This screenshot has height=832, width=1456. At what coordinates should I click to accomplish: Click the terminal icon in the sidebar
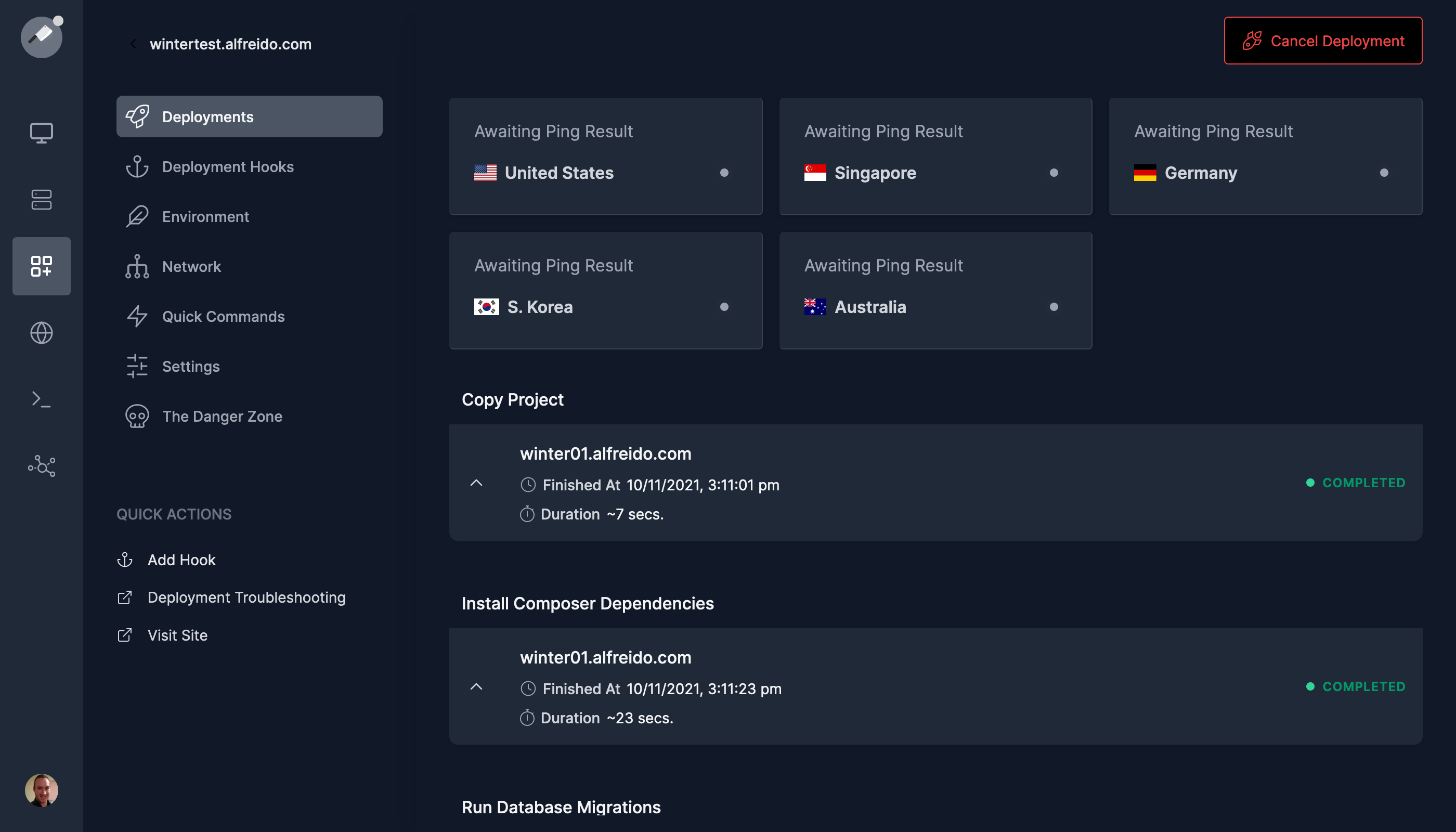pyautogui.click(x=41, y=399)
